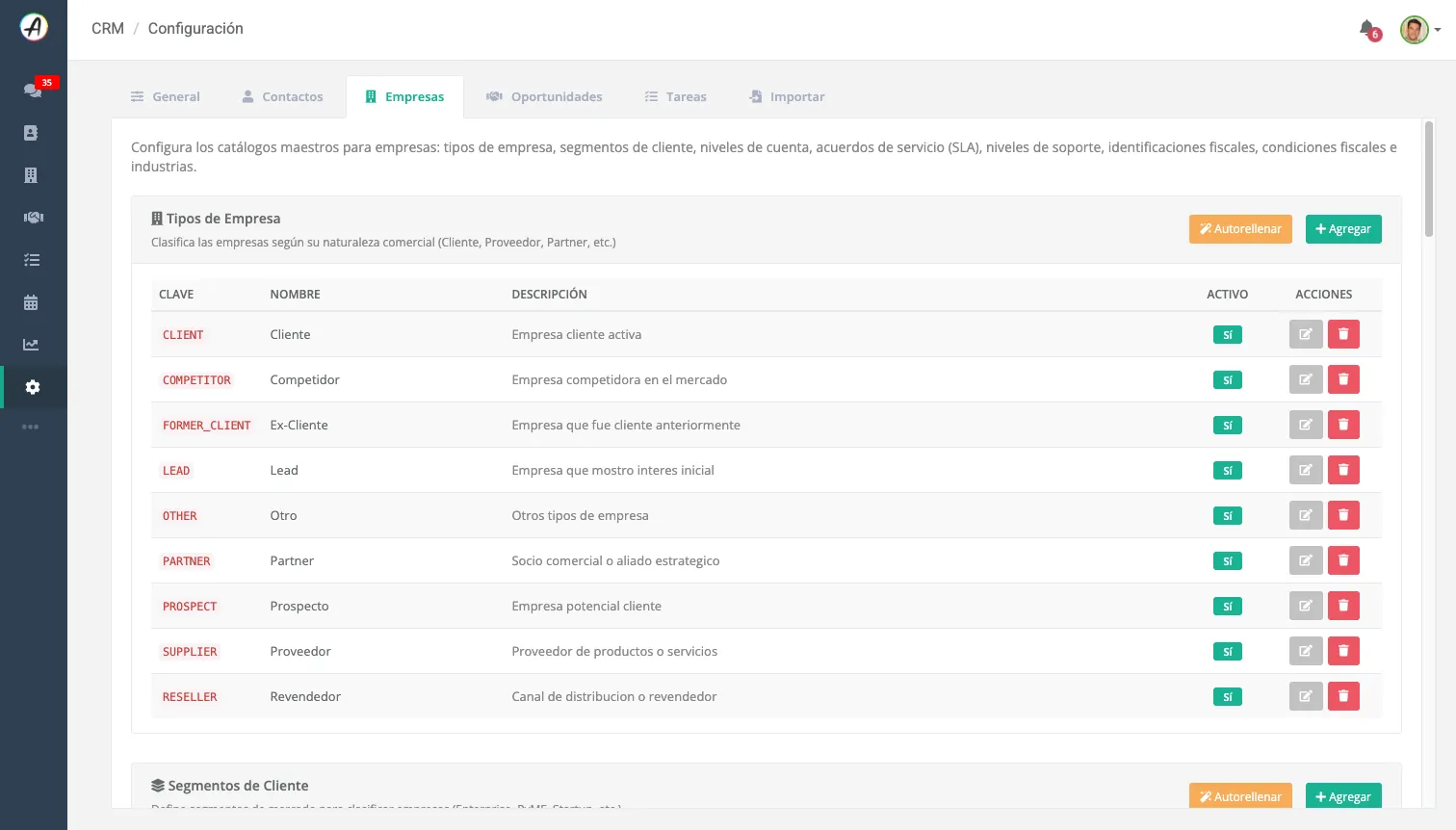The width and height of the screenshot is (1456, 830).
Task: Delete the PARTNER row
Action: point(1343,560)
